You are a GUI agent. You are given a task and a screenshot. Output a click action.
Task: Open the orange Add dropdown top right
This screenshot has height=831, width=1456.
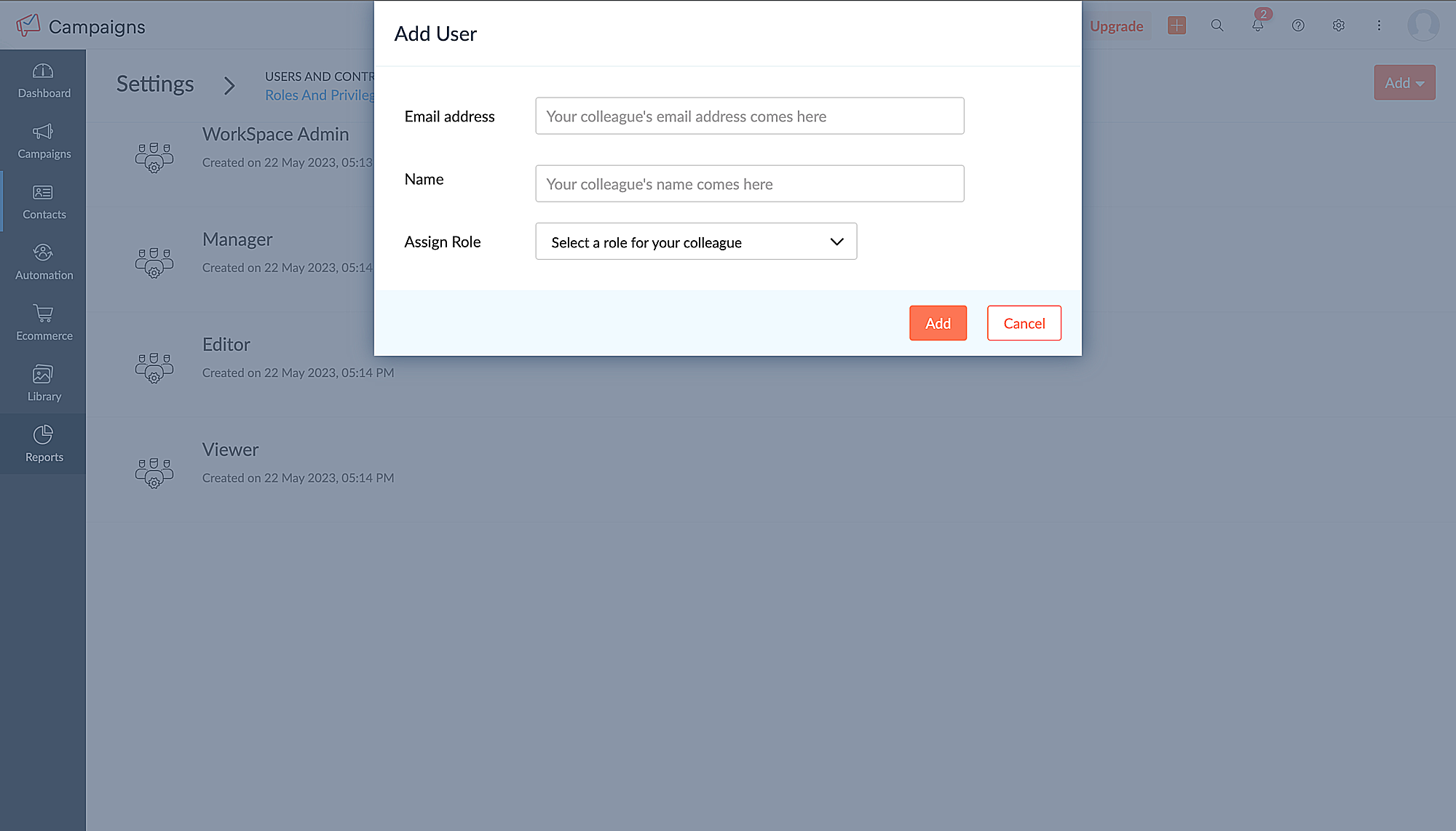1404,83
